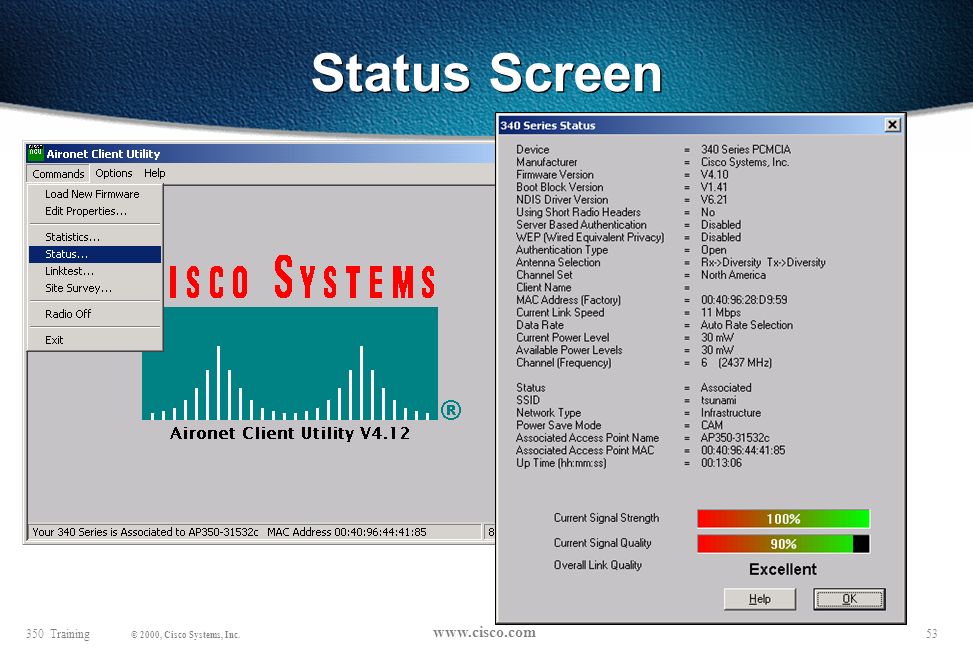The width and height of the screenshot is (973, 648).
Task: Click the Rx->Diversity Tx->Diversity antenna value
Action: (763, 263)
